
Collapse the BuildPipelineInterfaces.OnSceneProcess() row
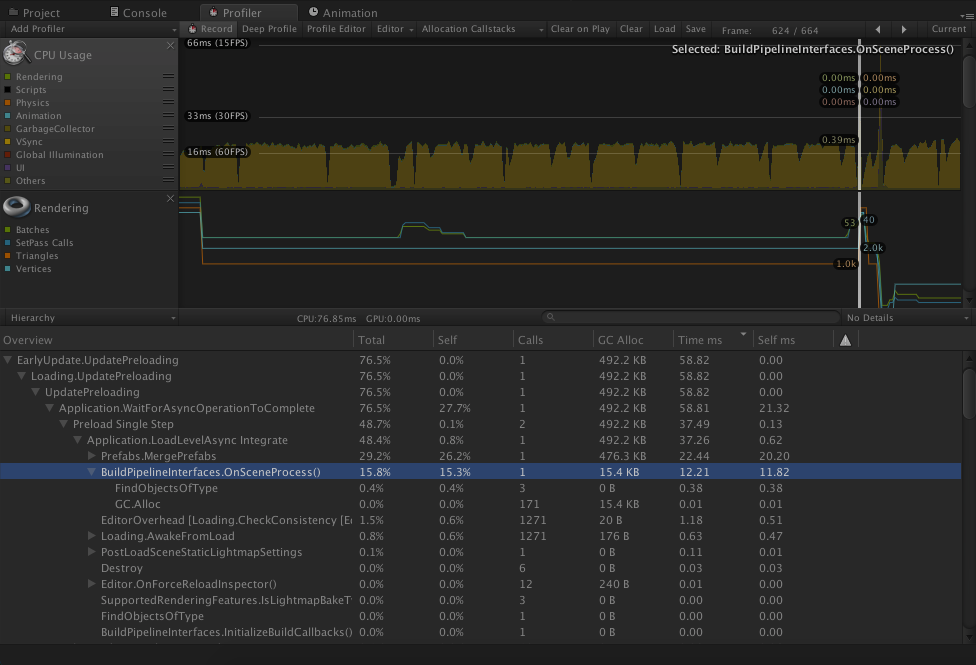tap(92, 472)
